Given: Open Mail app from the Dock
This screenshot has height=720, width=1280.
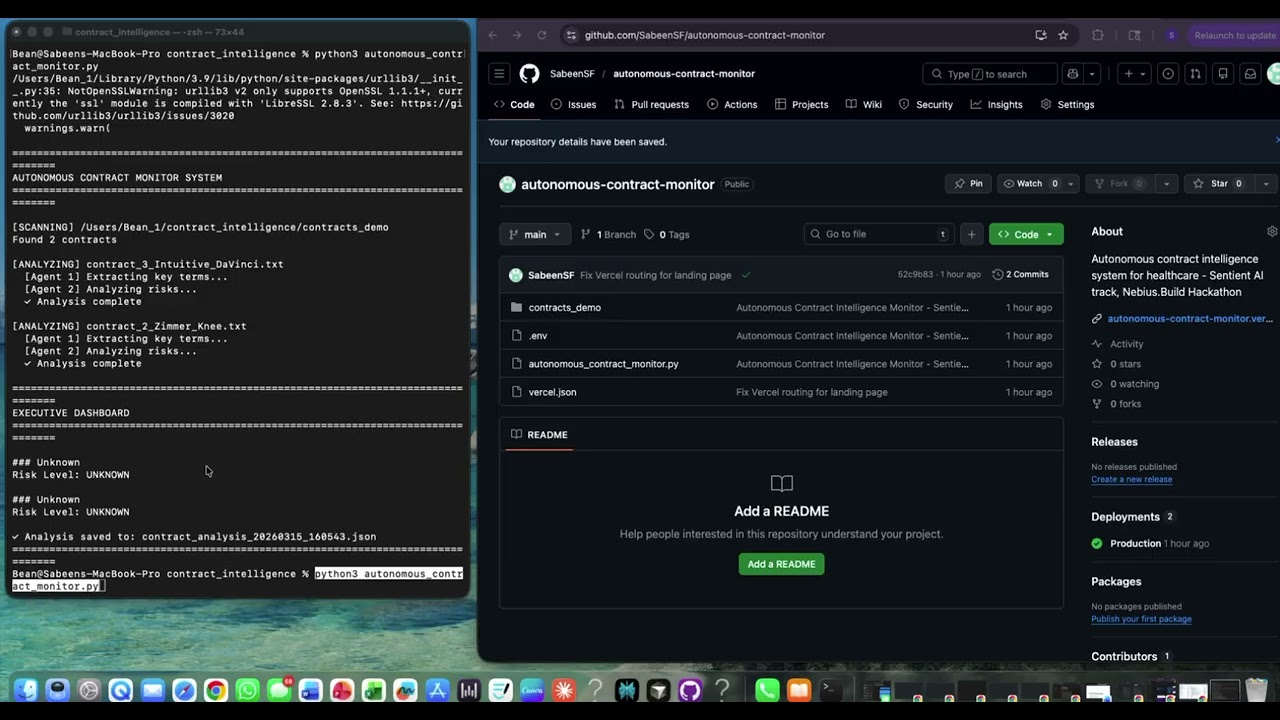Looking at the screenshot, I should [x=152, y=690].
